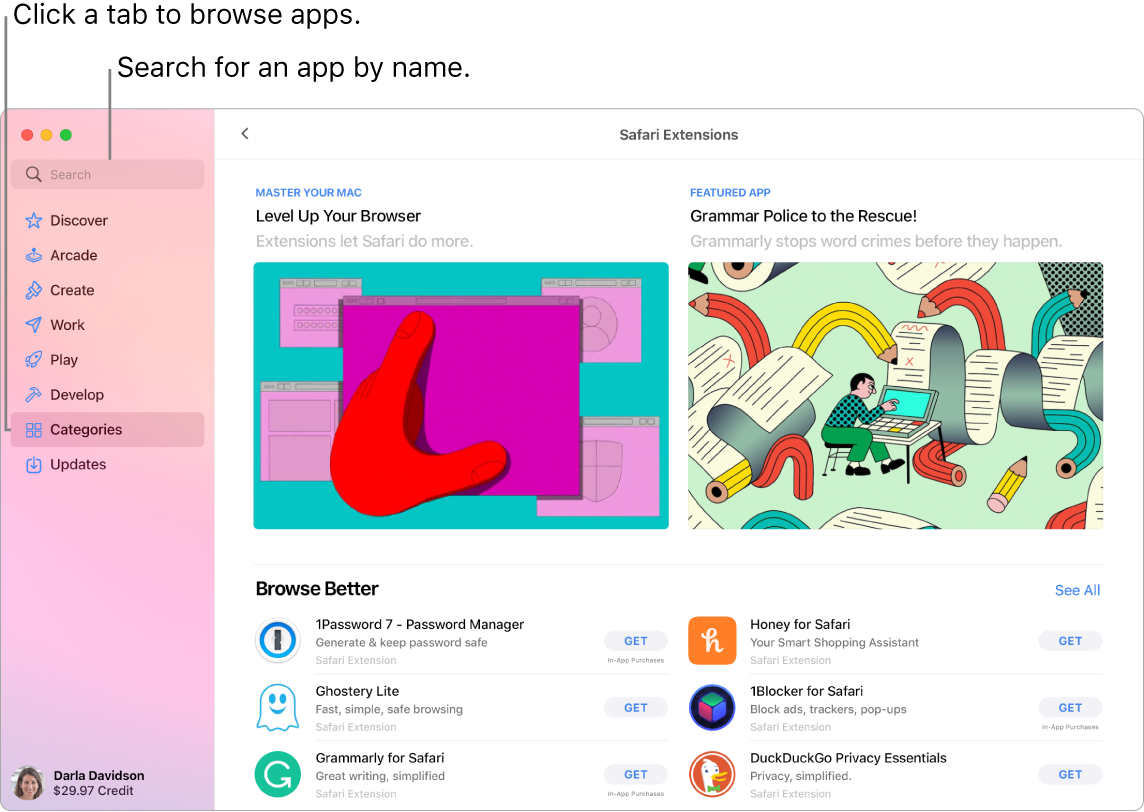The width and height of the screenshot is (1144, 812).
Task: Get Honey for Safari
Action: (1070, 641)
